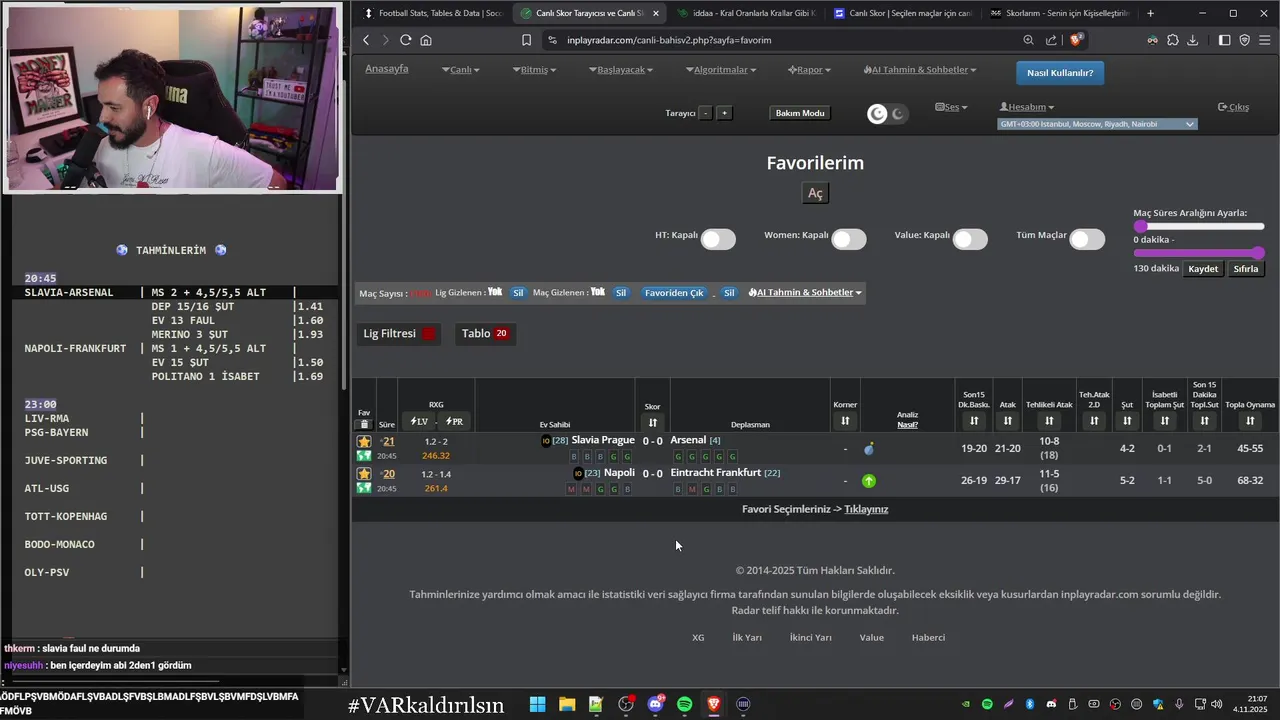
Task: Open the Anasayfa menu link
Action: [x=387, y=69]
